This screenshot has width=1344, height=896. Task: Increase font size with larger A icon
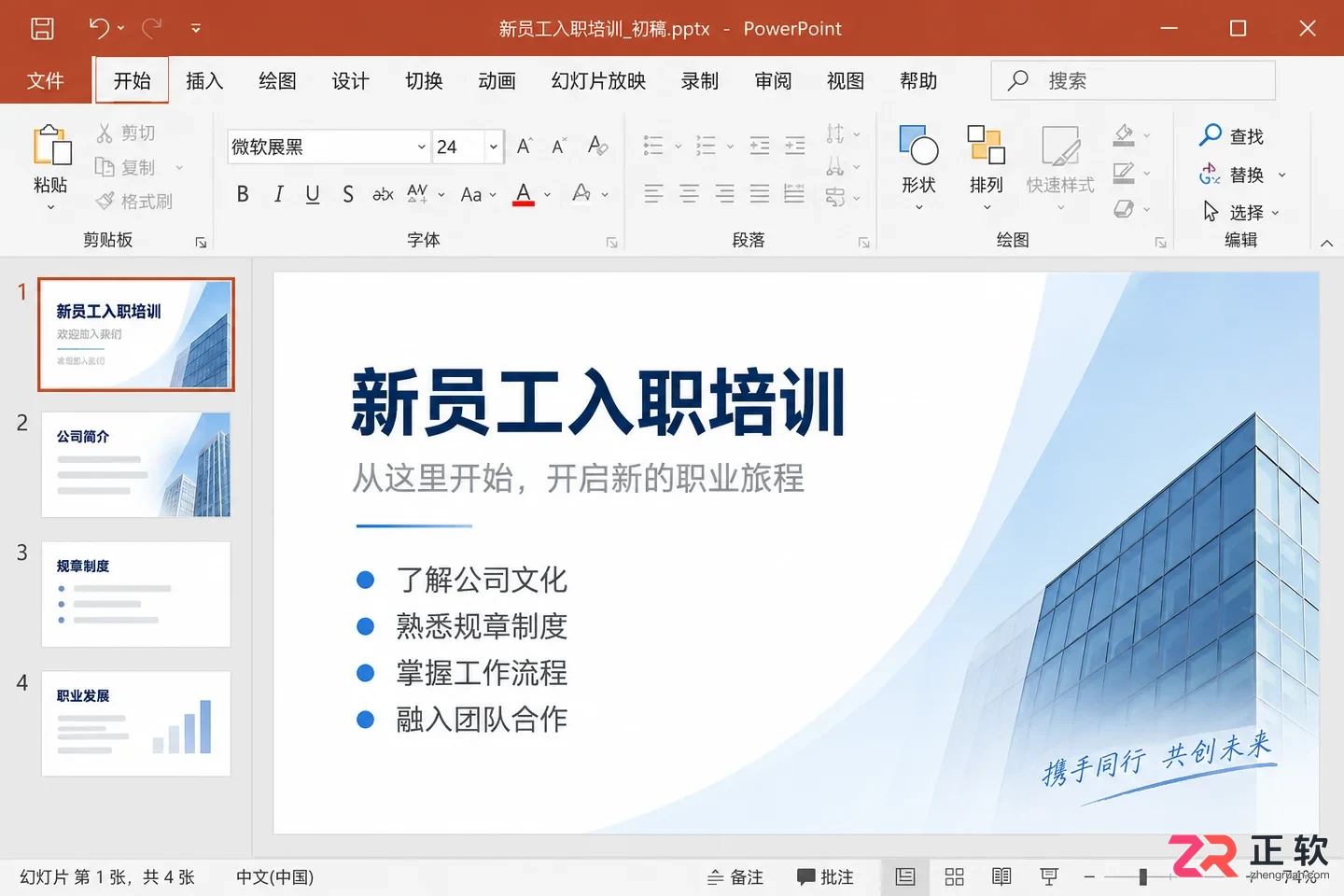coord(525,146)
